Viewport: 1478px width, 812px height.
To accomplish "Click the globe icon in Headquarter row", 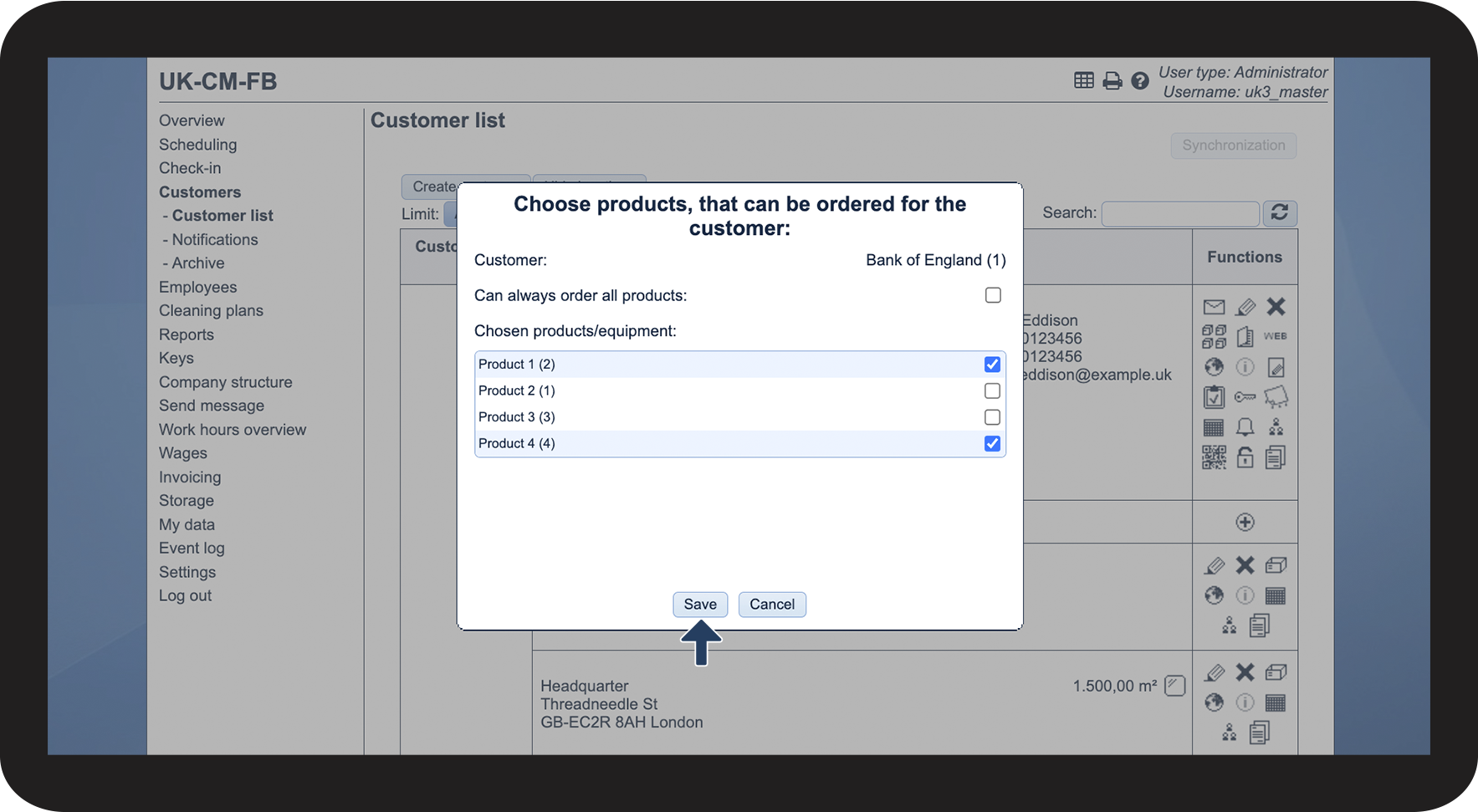I will coord(1214,702).
